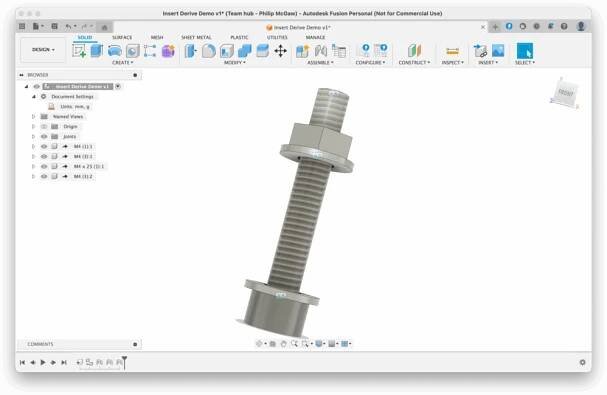Select the Press Pull tool
This screenshot has height=395, width=607.
click(x=190, y=51)
